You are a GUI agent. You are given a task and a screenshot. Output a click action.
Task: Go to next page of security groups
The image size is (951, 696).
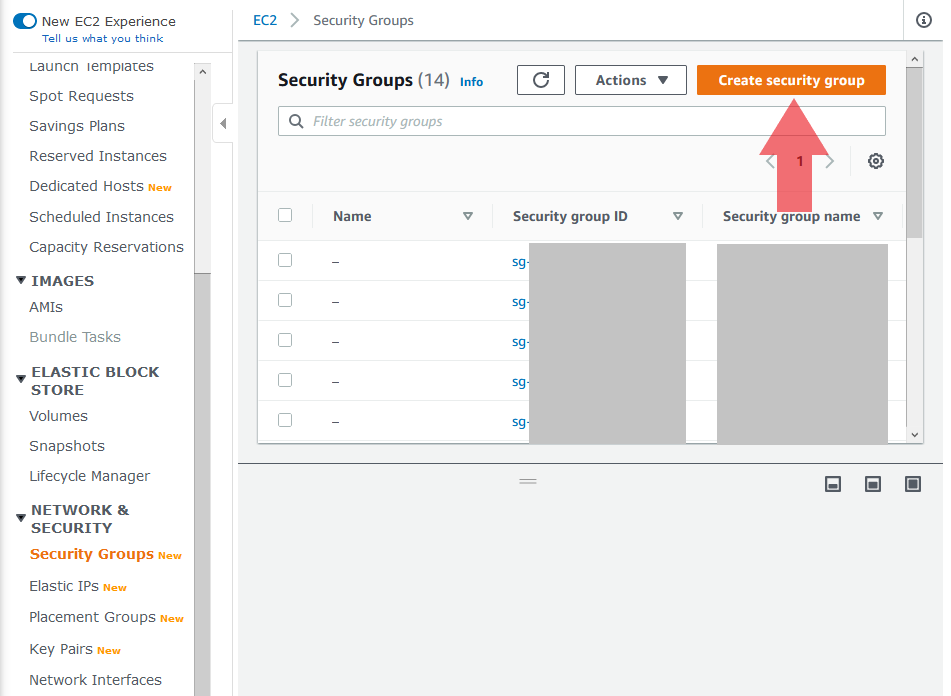(830, 161)
